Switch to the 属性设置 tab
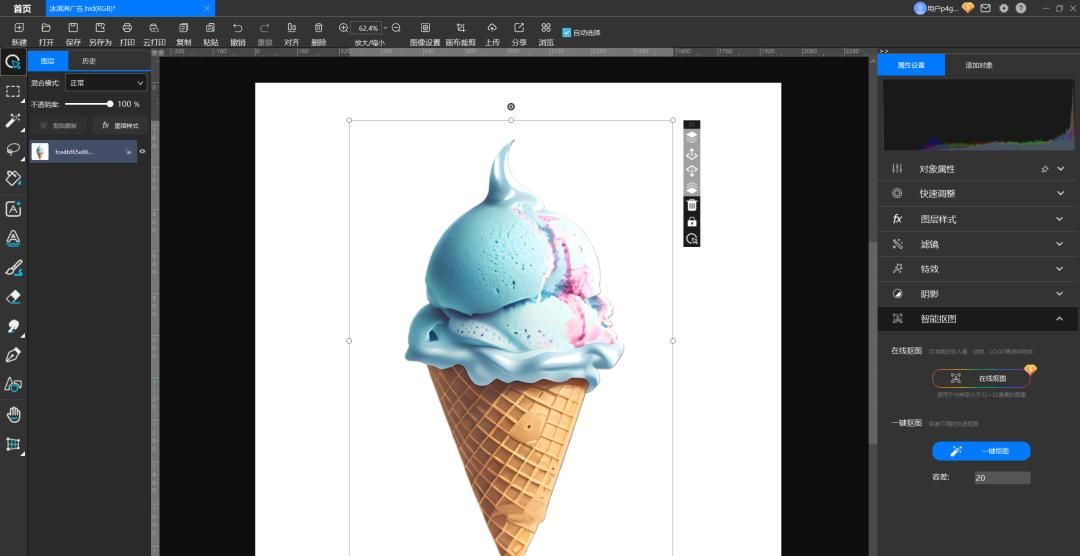This screenshot has height=556, width=1080. [x=911, y=65]
